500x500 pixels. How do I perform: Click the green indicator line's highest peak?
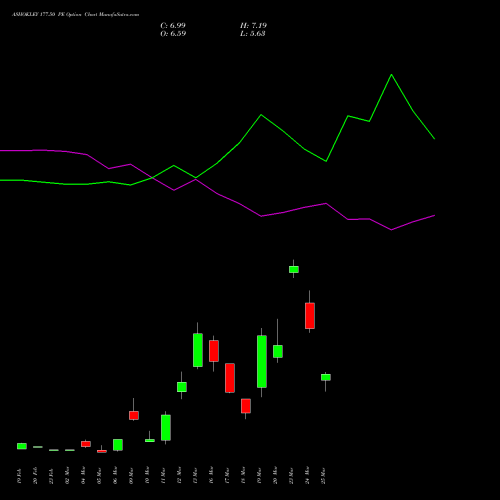pyautogui.click(x=391, y=75)
